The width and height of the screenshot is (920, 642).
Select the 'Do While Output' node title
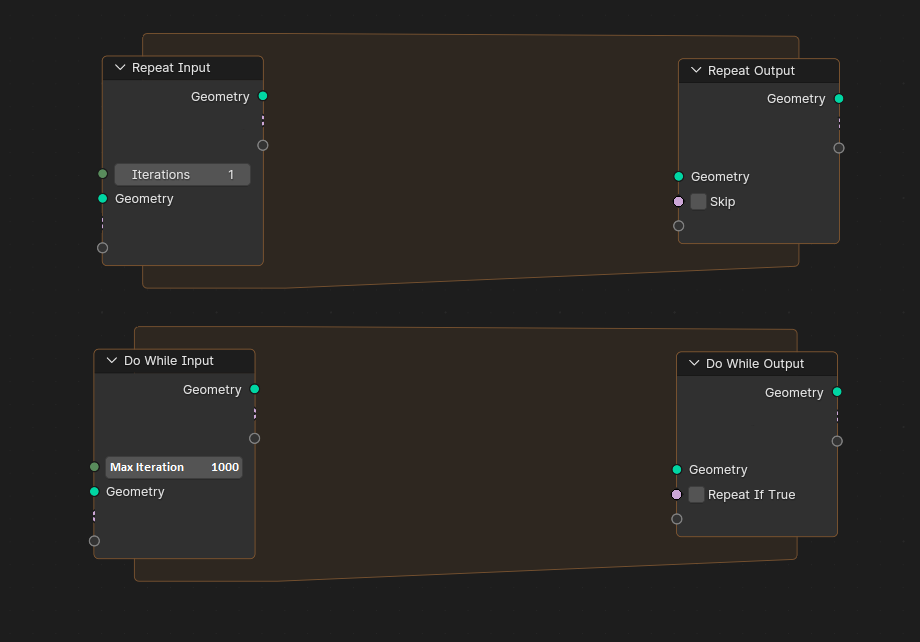point(755,363)
